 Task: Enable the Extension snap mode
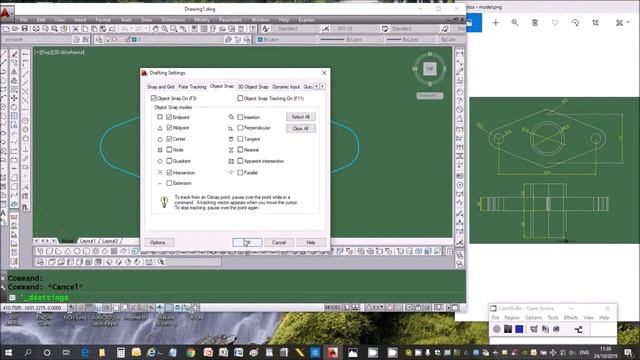coord(169,183)
